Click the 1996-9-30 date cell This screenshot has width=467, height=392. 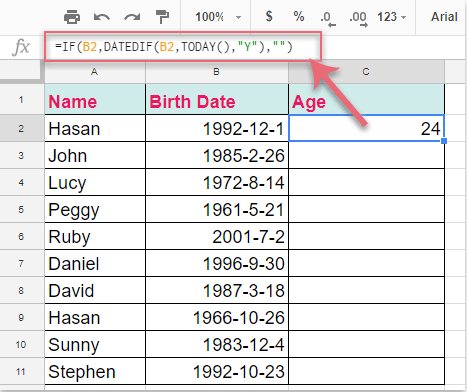[x=217, y=263]
